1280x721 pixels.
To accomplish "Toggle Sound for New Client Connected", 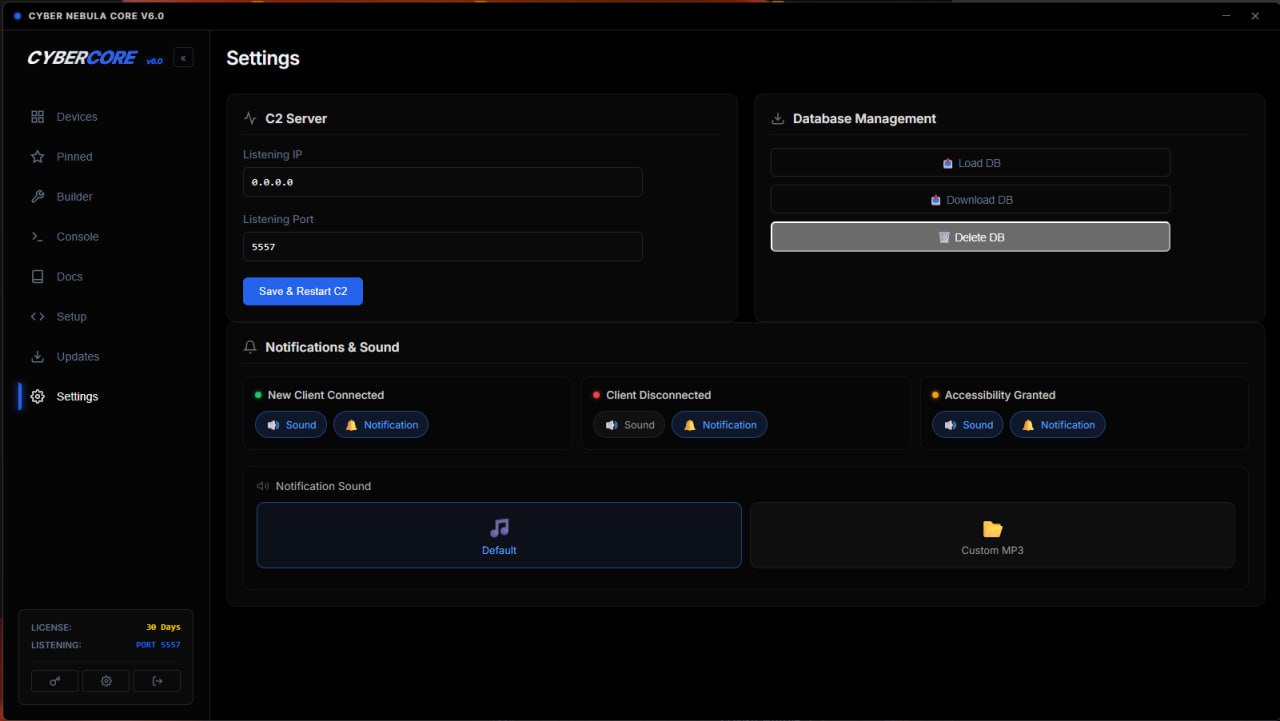I will [x=291, y=425].
